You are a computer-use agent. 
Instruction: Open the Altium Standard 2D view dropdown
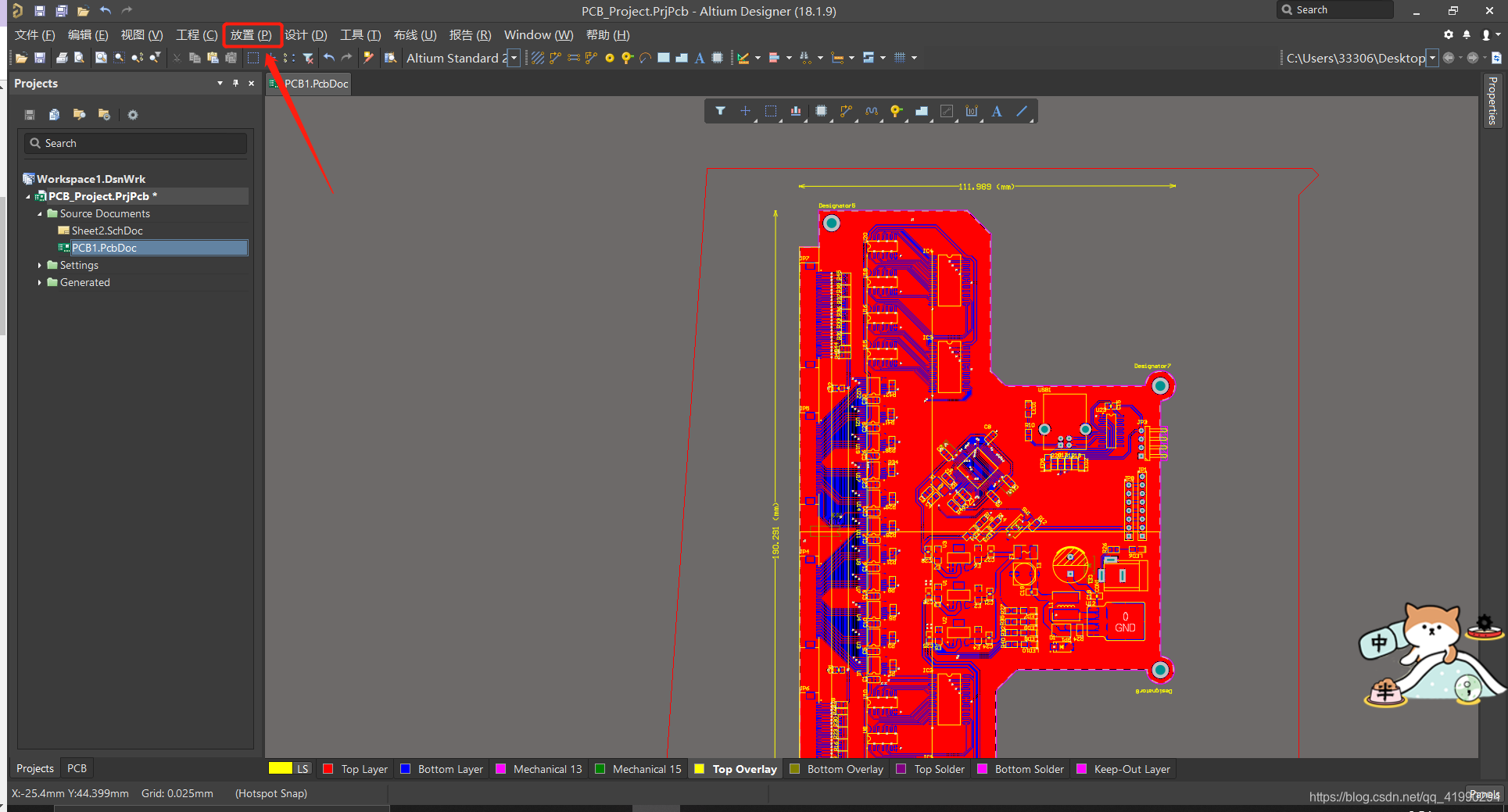click(x=514, y=58)
